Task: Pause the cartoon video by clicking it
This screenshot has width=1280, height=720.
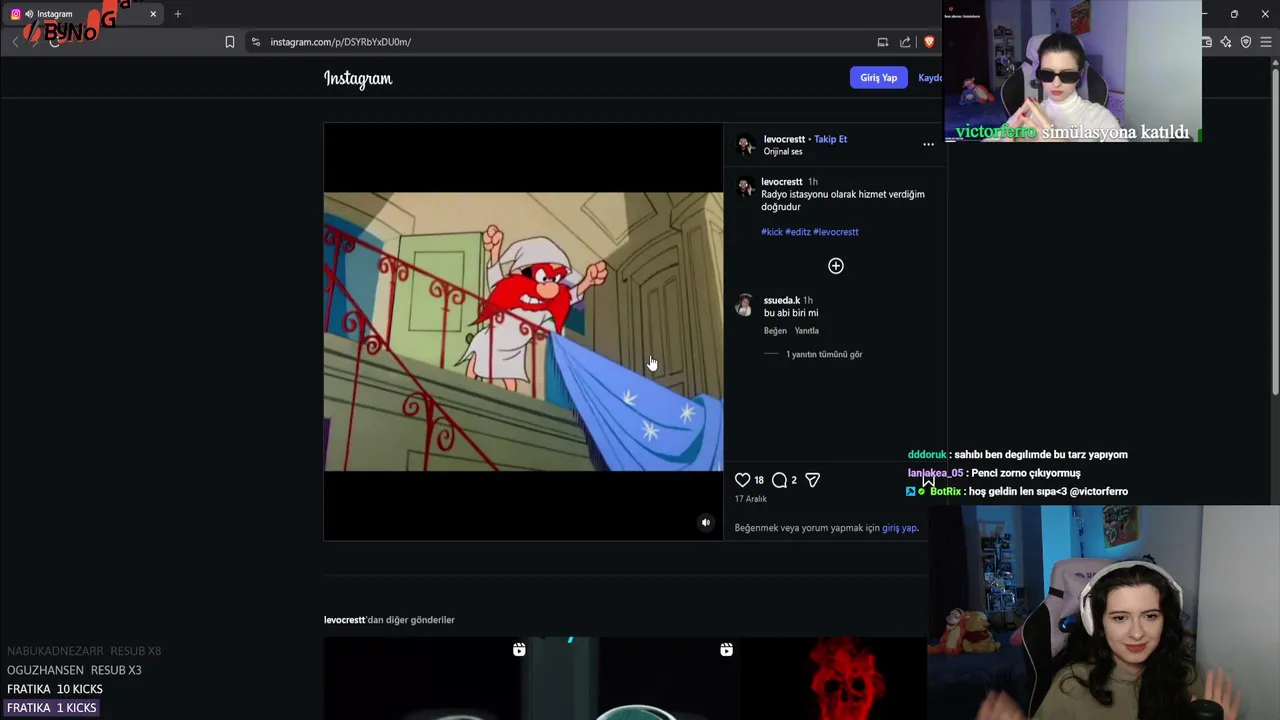Action: tap(523, 331)
